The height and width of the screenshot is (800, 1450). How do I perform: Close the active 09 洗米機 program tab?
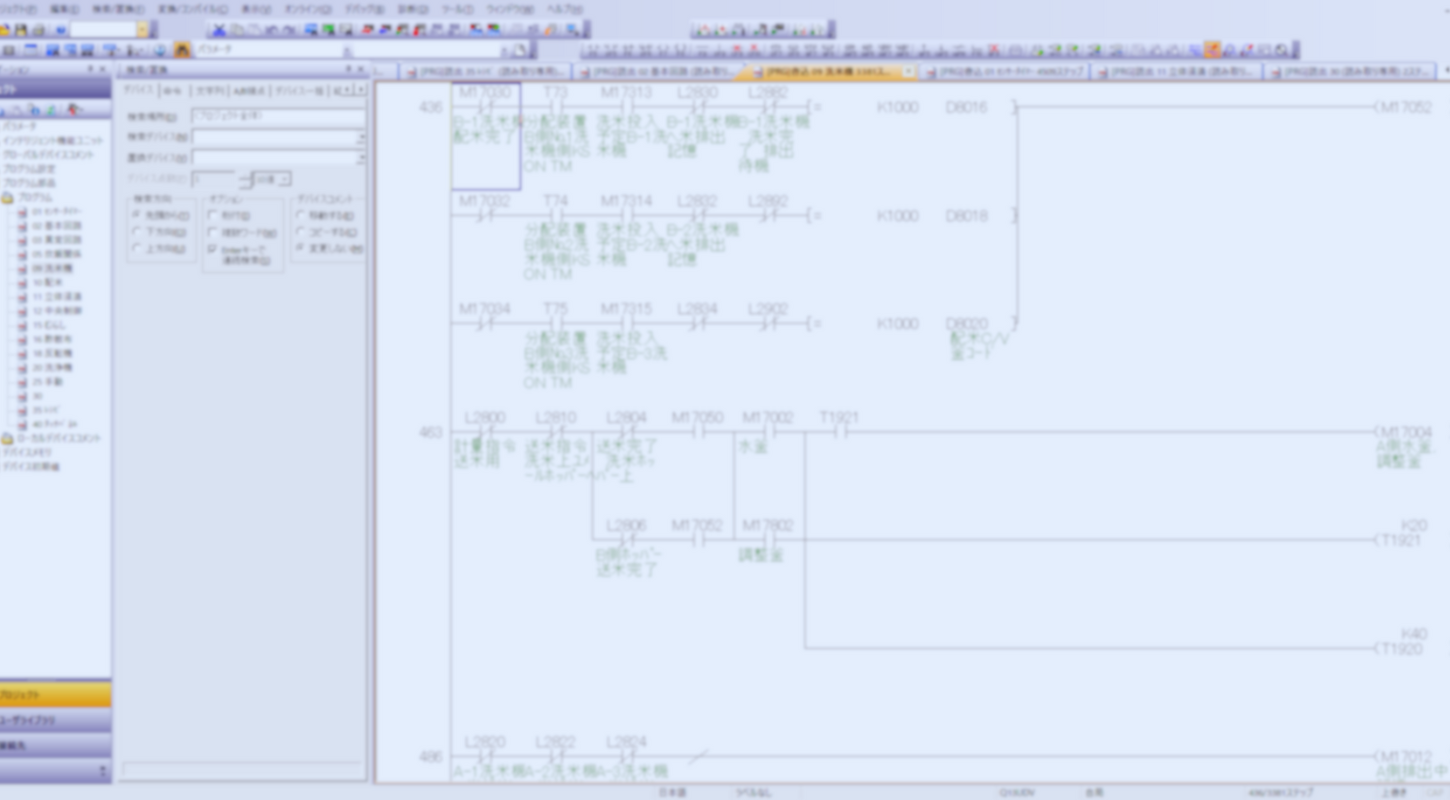click(x=908, y=72)
